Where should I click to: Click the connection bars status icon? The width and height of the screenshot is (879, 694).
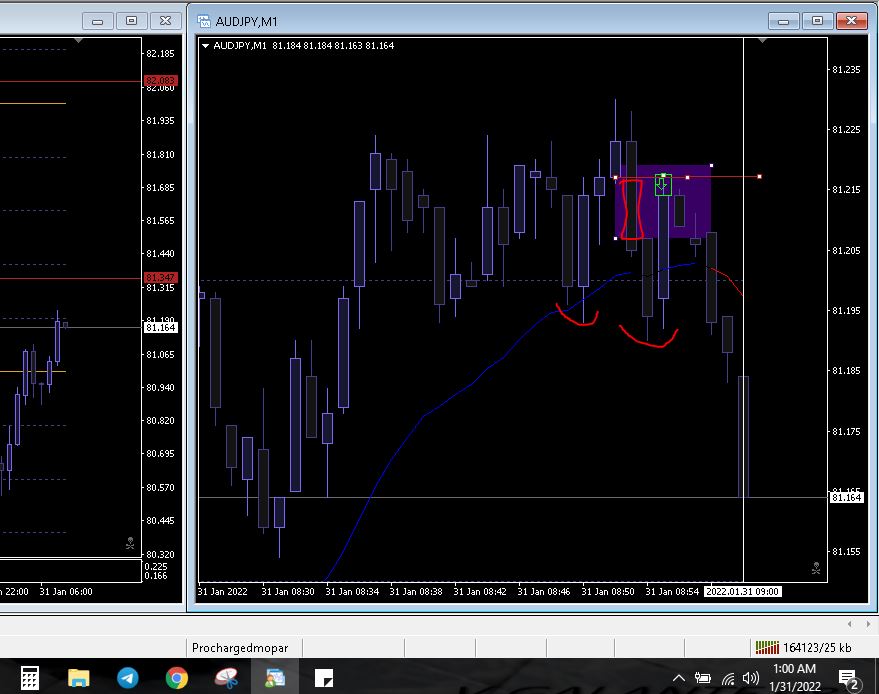pos(767,647)
